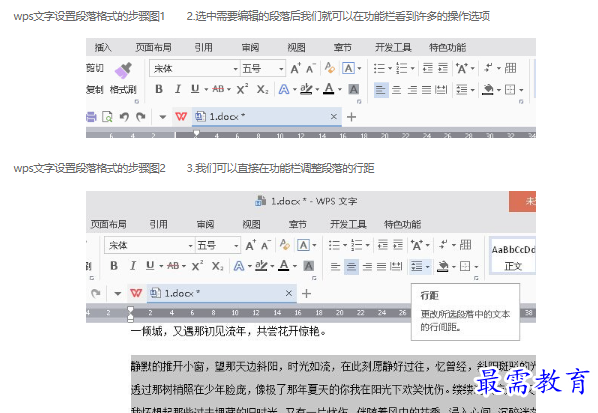The image size is (598, 413).
Task: Click indent marker on lower ruler
Action: click(x=130, y=313)
